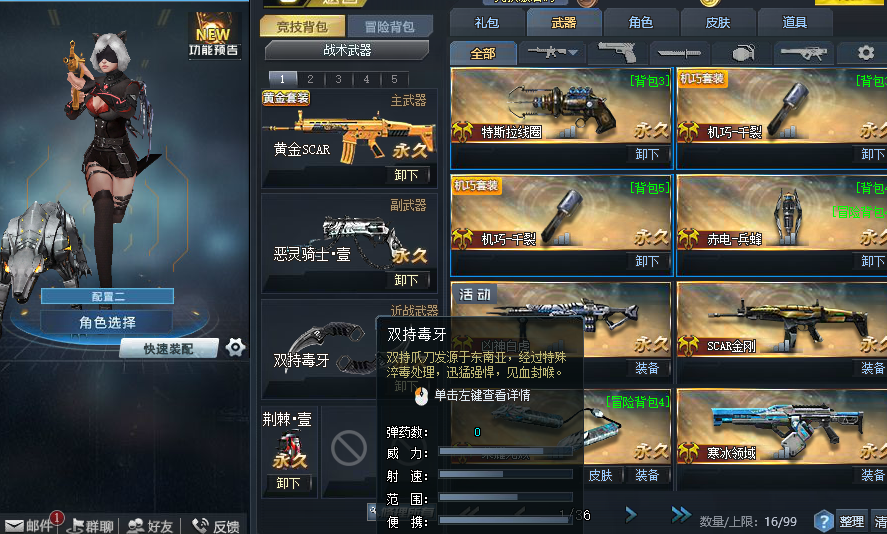Jump to last page double arrow
Screen dimensions: 887x534
coord(681,514)
